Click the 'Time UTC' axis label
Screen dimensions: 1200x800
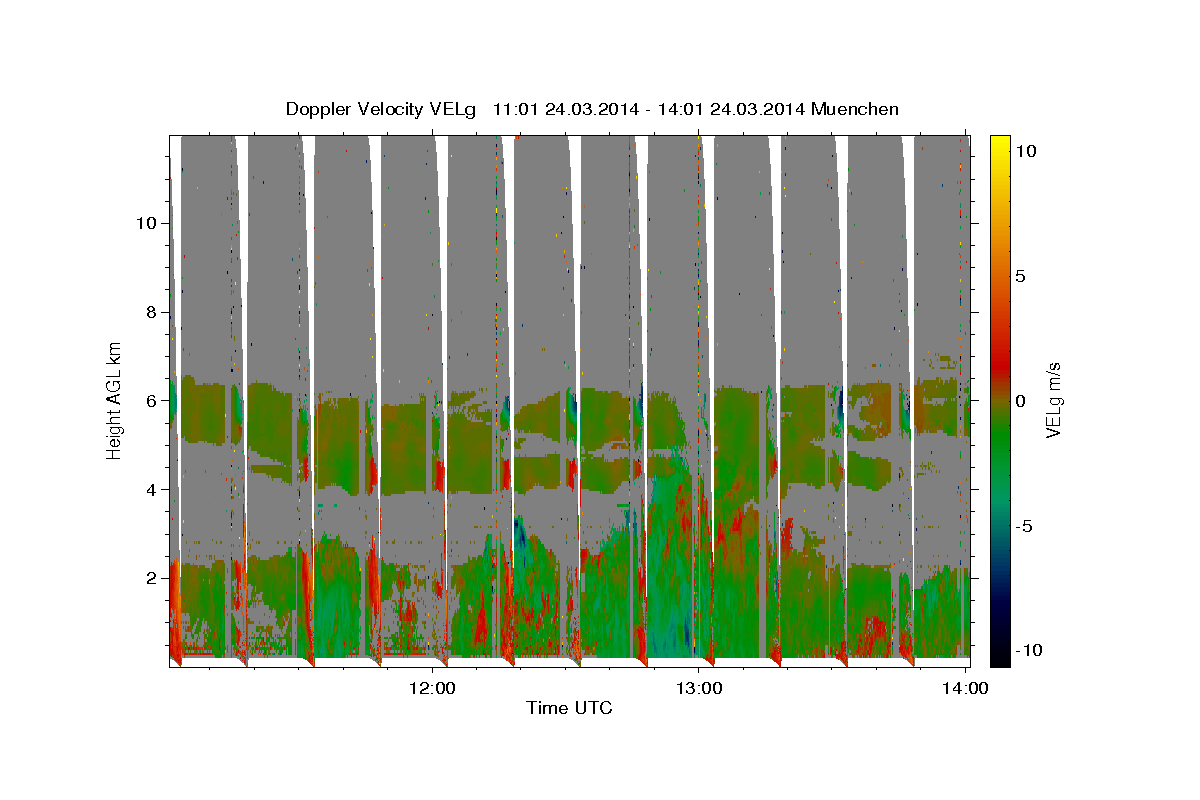pyautogui.click(x=569, y=708)
